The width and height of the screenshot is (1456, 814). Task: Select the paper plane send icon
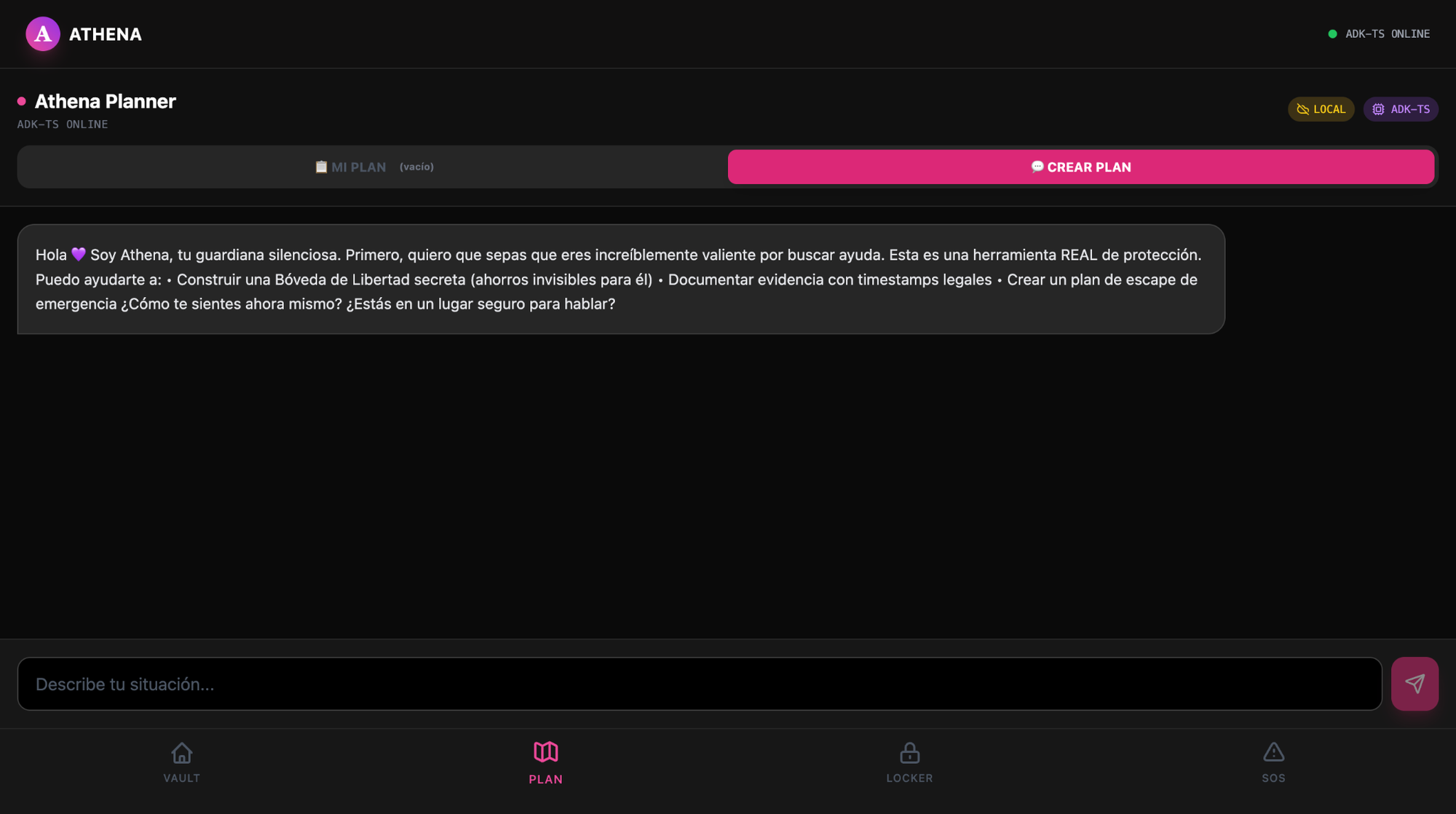click(x=1415, y=683)
